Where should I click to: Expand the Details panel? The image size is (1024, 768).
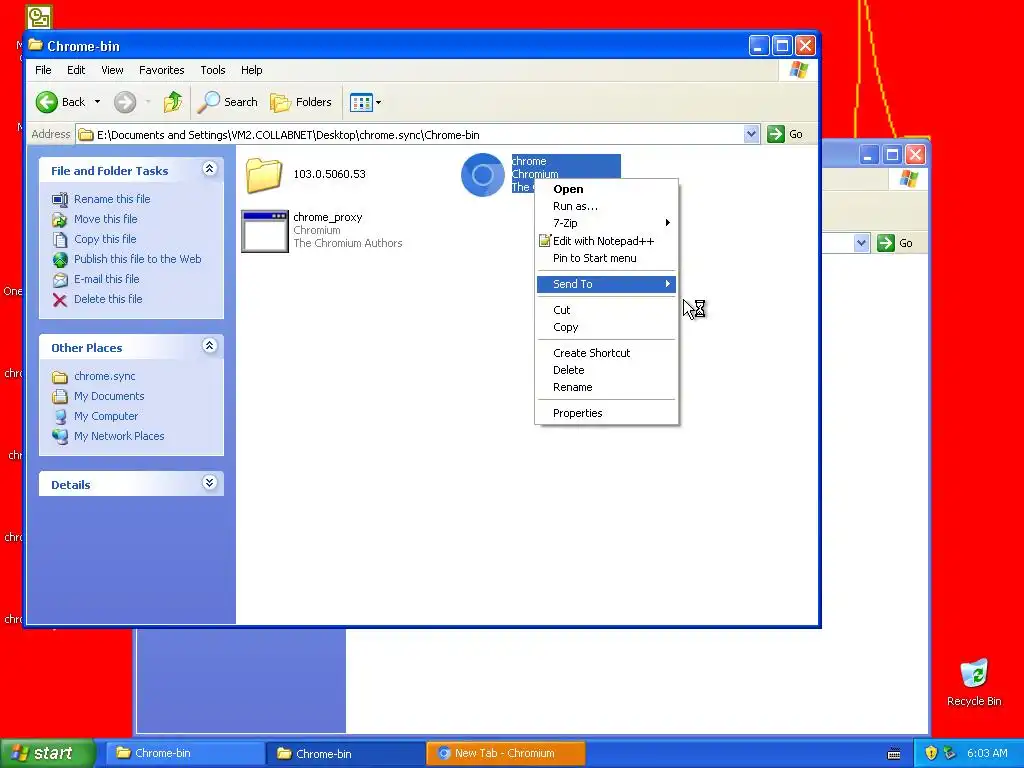coord(209,483)
